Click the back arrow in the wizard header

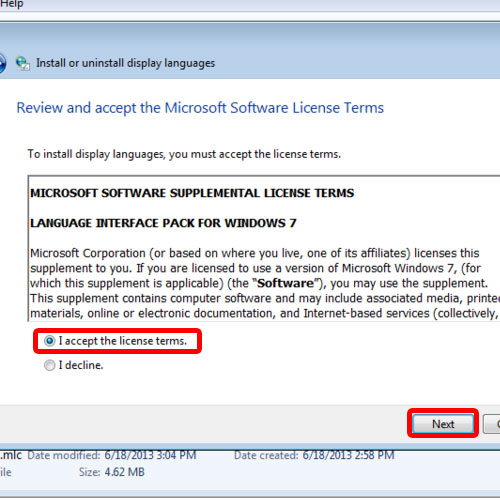[2, 63]
